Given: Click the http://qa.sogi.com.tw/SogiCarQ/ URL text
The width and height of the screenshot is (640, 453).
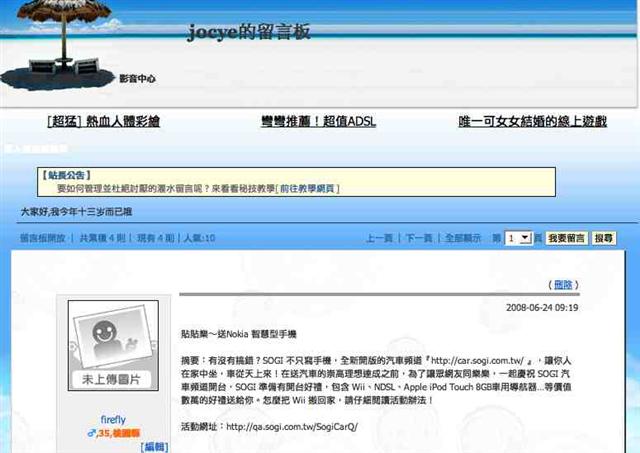Looking at the screenshot, I should pos(292,427).
